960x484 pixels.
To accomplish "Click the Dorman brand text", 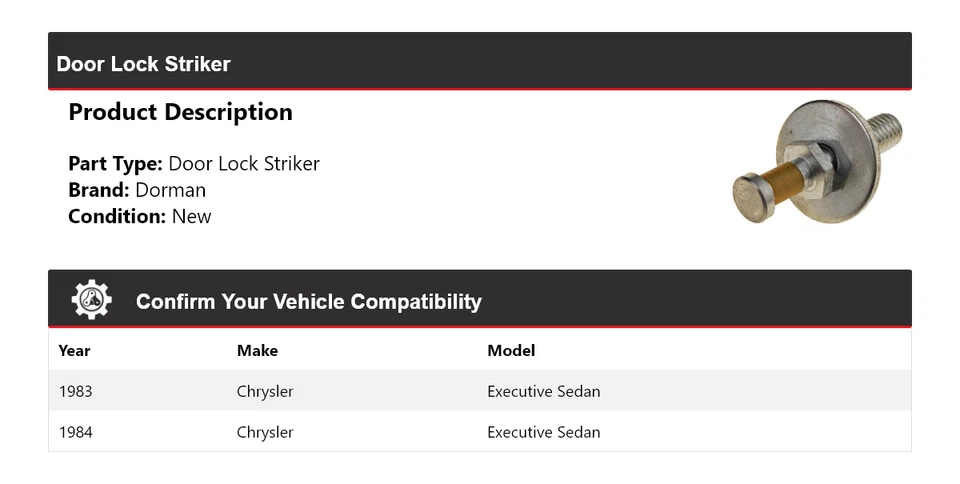I will tap(170, 190).
